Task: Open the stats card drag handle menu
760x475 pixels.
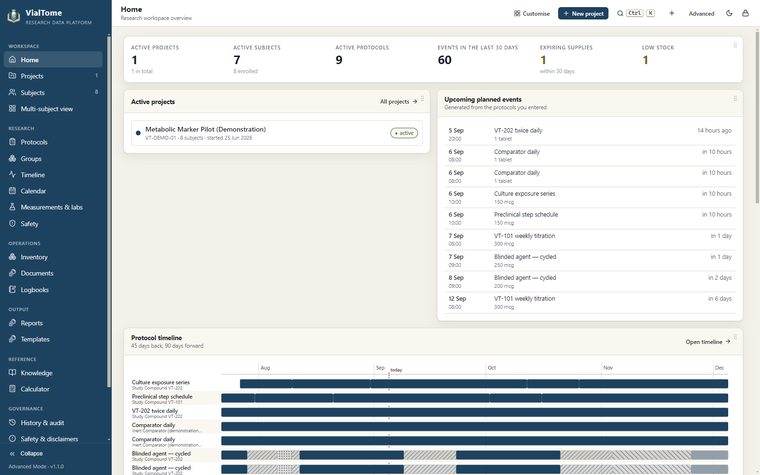Action: point(735,45)
